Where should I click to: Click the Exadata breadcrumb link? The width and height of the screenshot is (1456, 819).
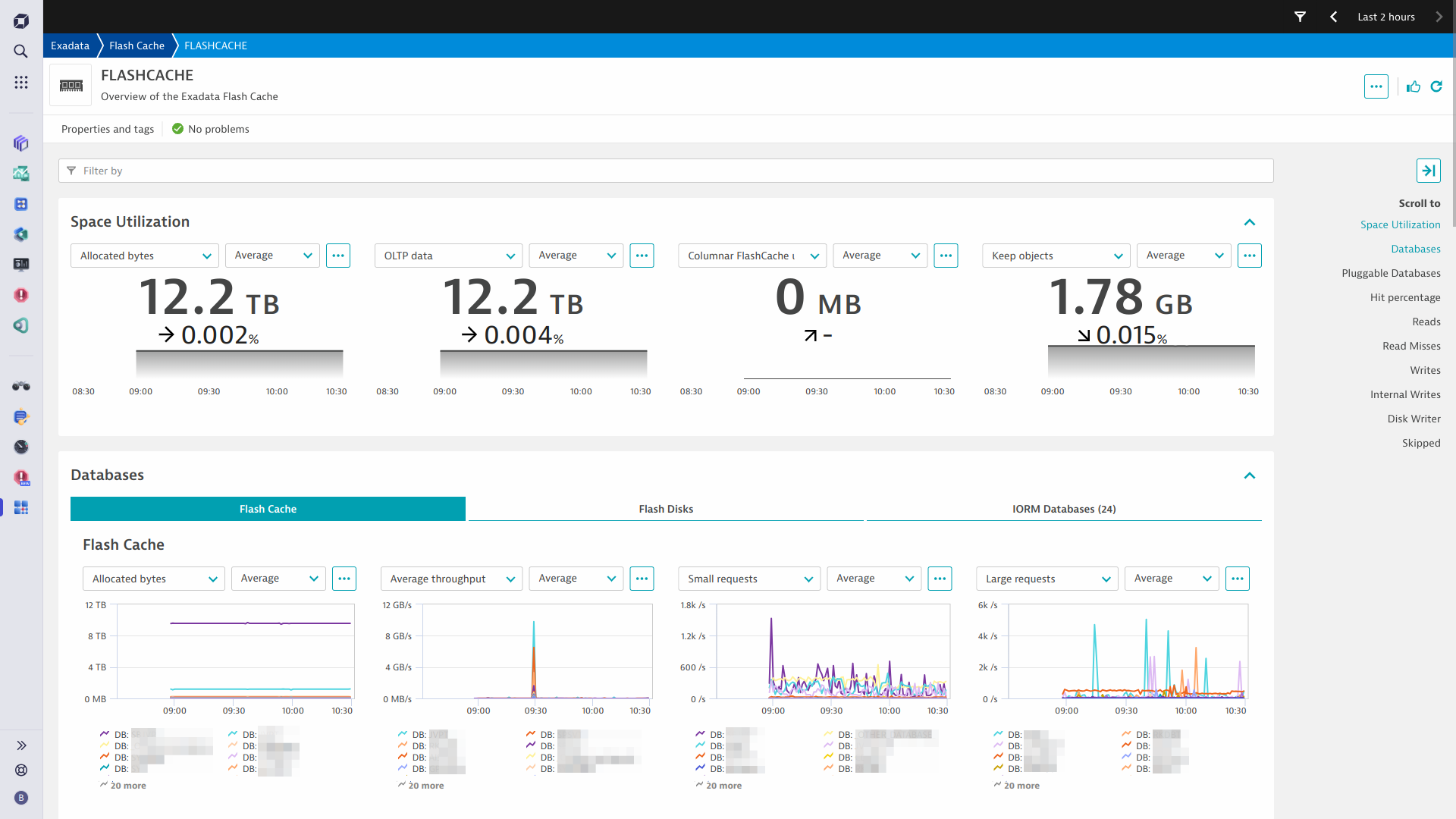coord(70,45)
